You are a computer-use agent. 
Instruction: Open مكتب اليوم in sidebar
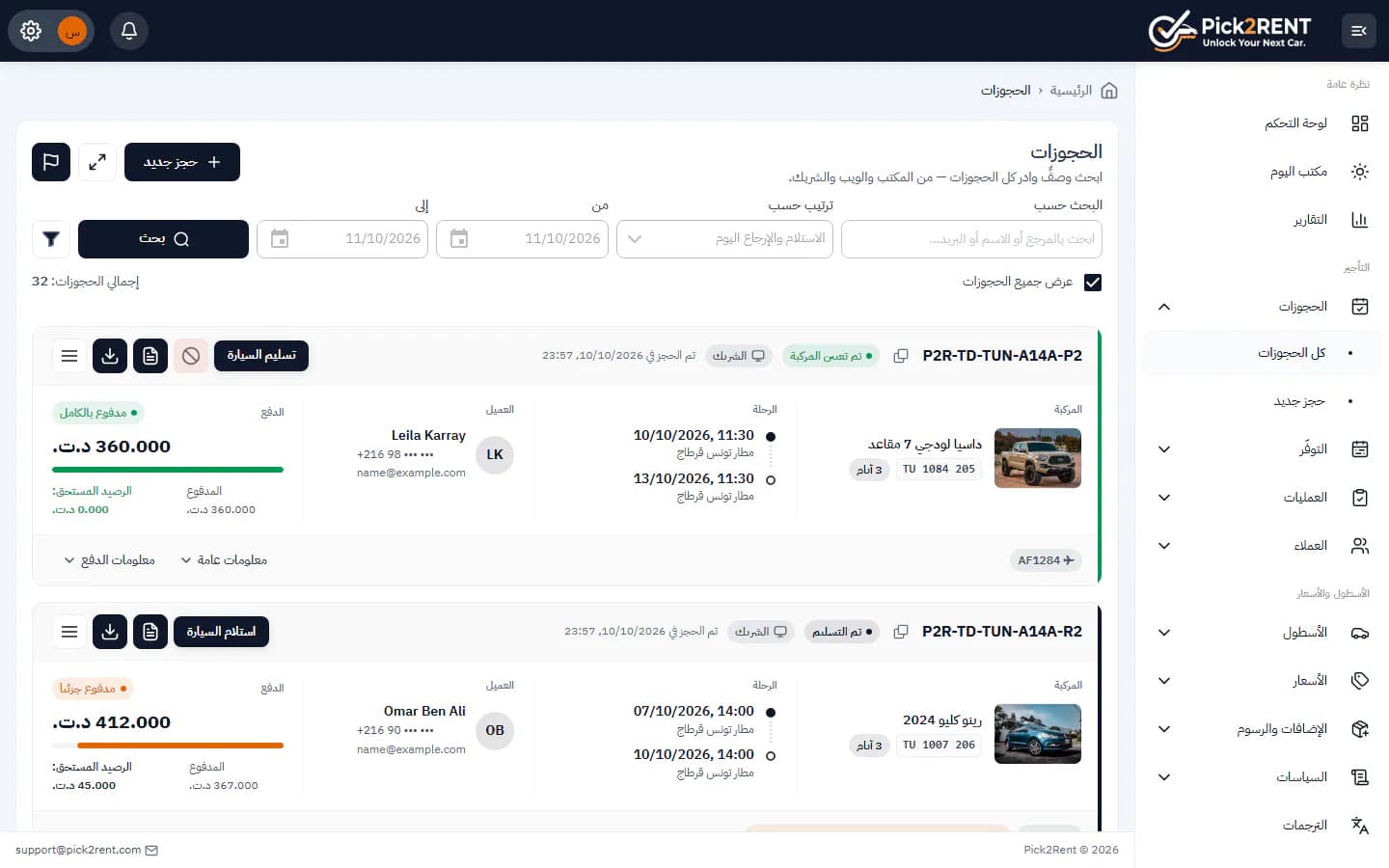[x=1262, y=172]
